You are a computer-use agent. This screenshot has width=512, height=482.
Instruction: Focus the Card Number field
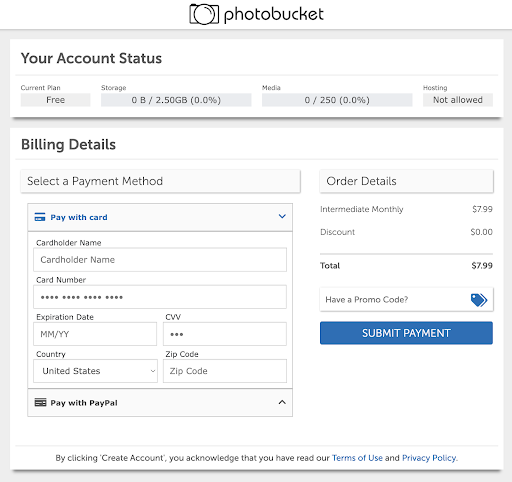pyautogui.click(x=160, y=297)
